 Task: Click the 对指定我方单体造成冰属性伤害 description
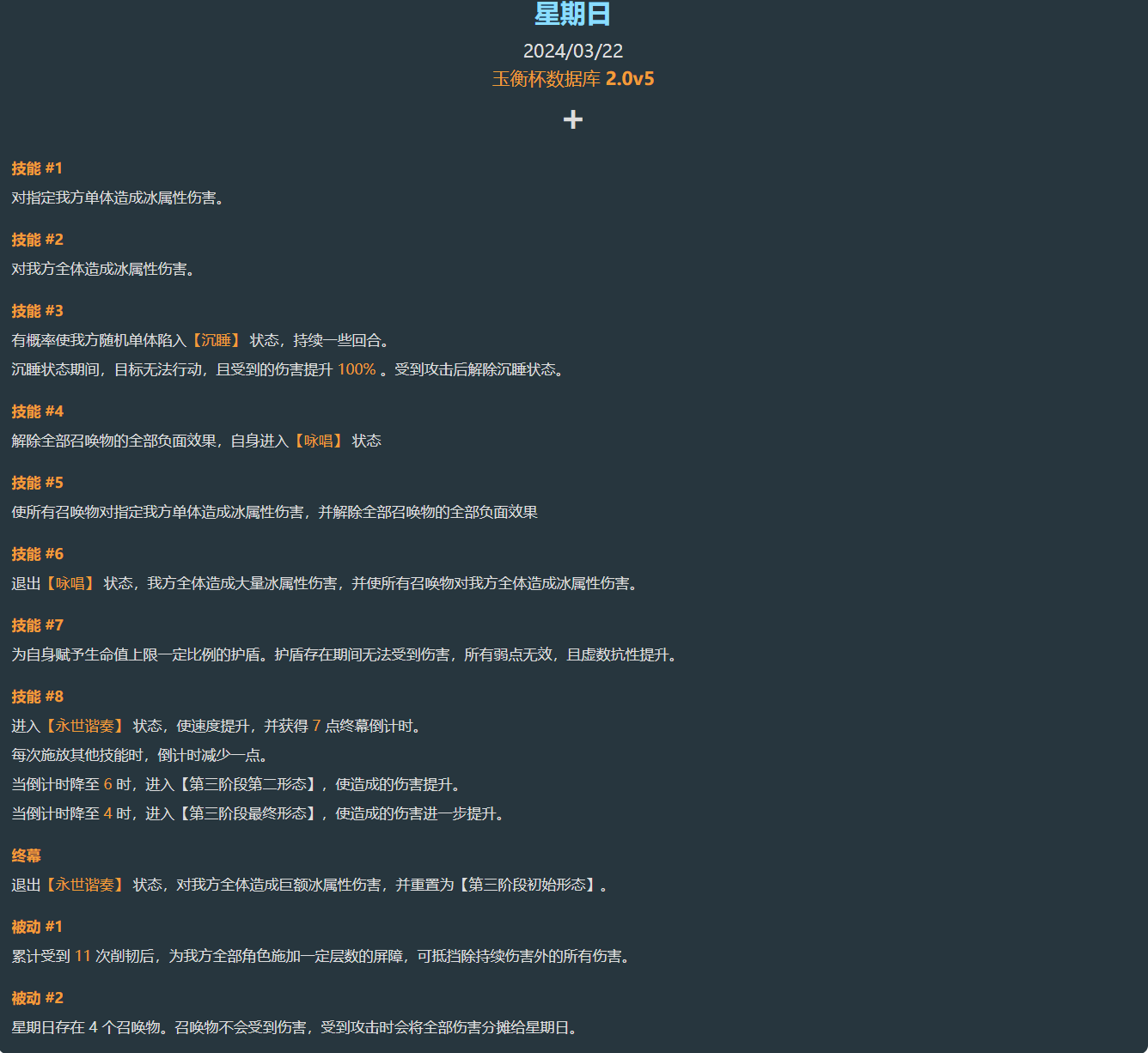pos(119,198)
